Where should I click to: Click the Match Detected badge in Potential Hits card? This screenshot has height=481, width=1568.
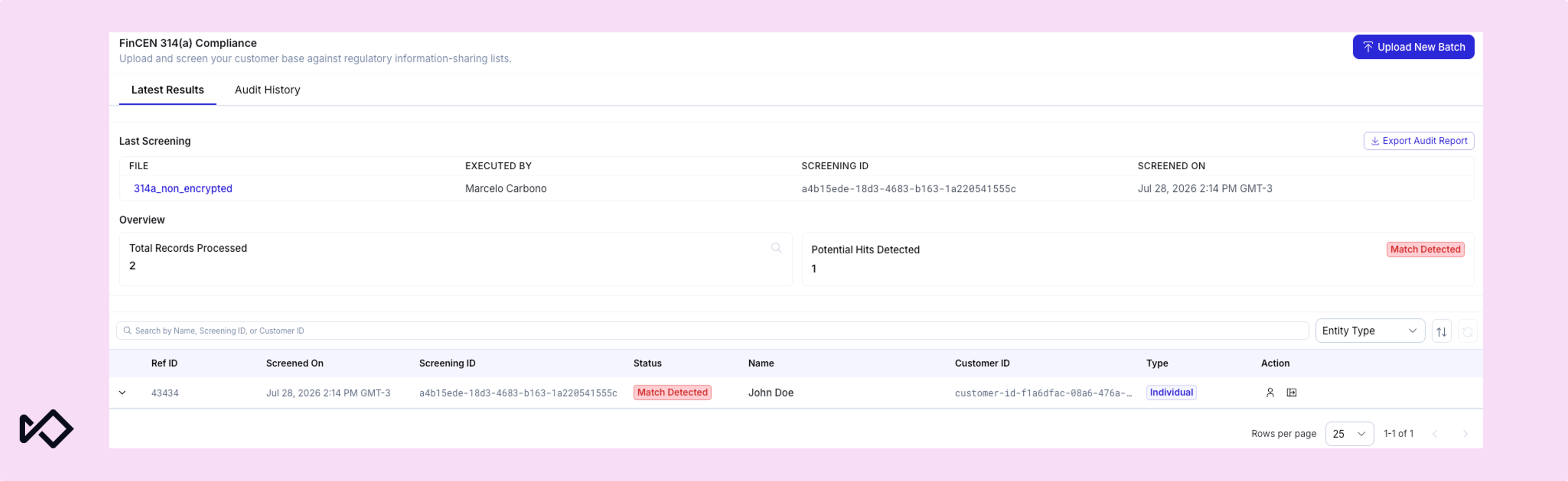click(1425, 249)
